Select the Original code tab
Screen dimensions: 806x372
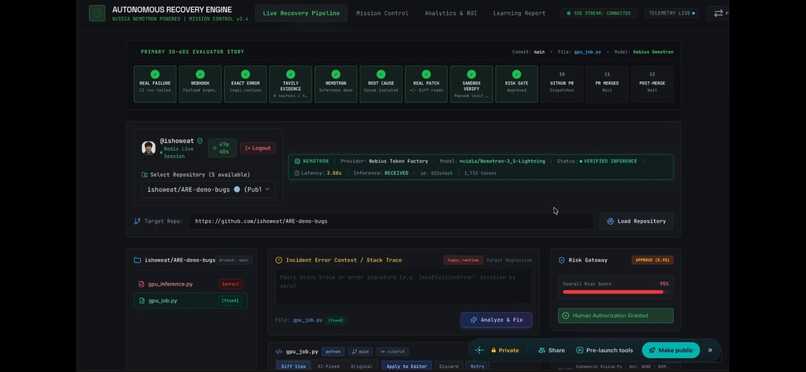coord(361,366)
